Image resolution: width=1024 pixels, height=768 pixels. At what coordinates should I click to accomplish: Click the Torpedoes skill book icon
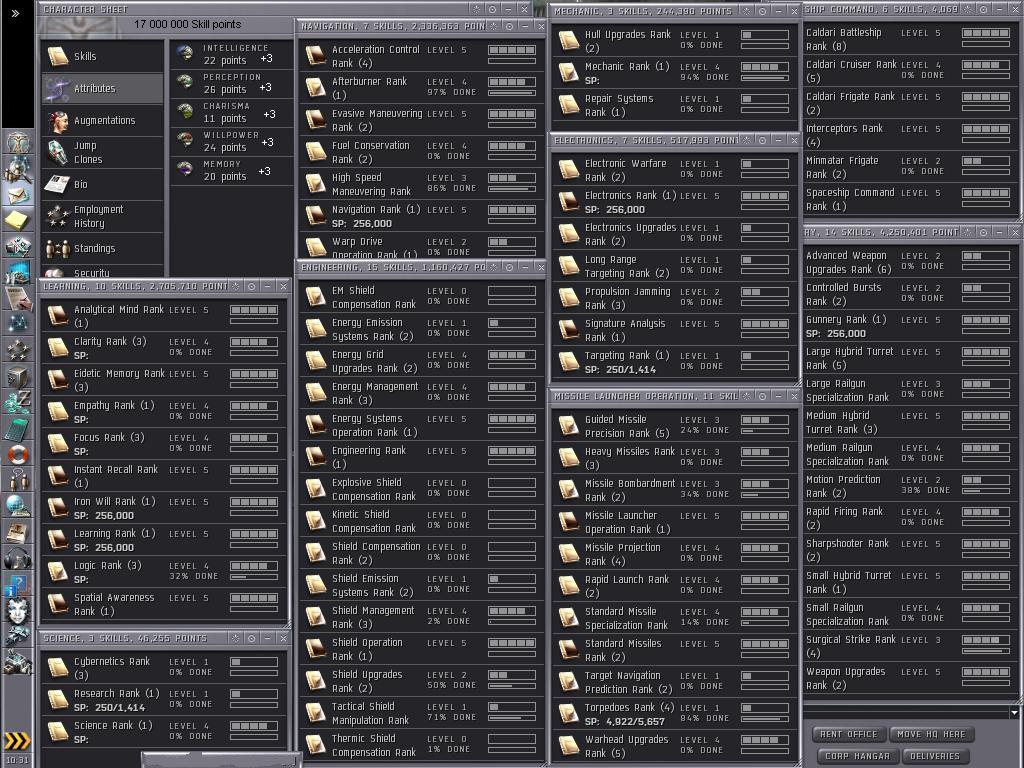coord(569,714)
